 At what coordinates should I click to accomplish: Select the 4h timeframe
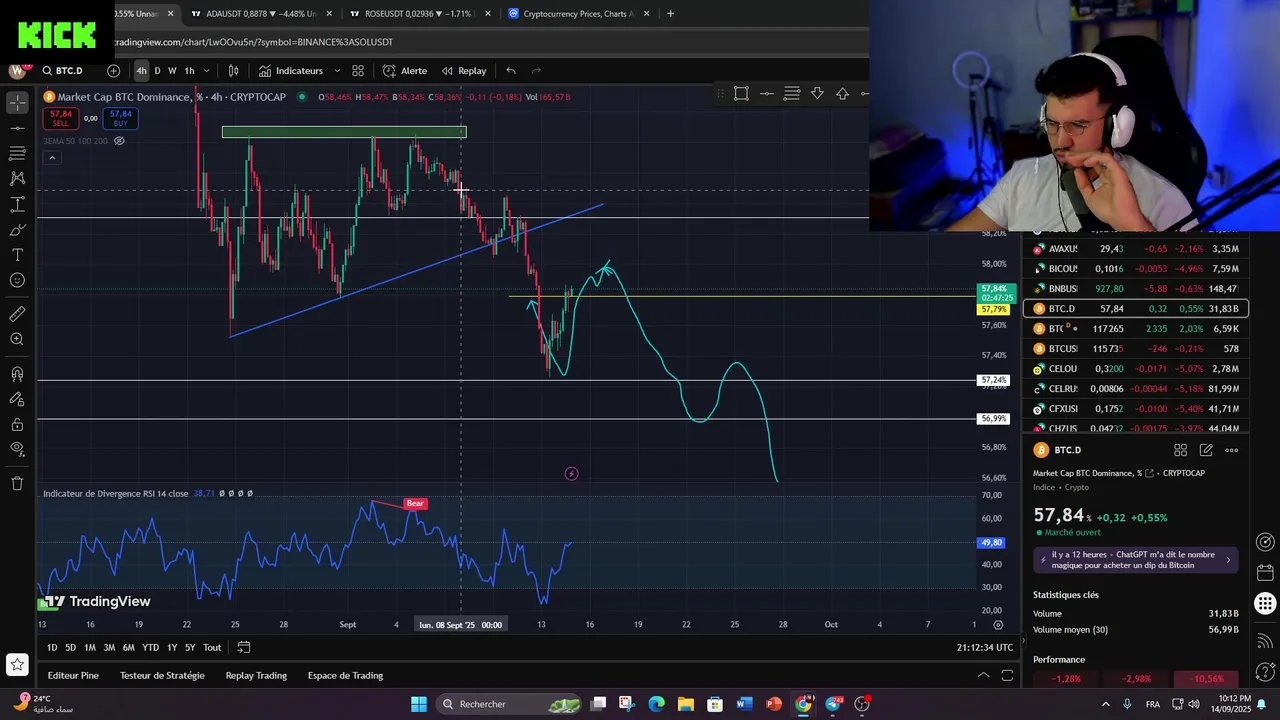click(141, 71)
